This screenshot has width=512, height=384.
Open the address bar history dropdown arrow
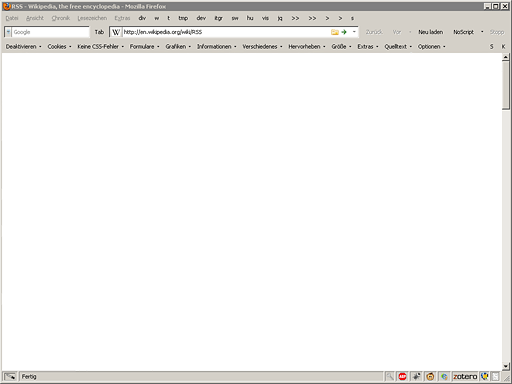click(354, 32)
